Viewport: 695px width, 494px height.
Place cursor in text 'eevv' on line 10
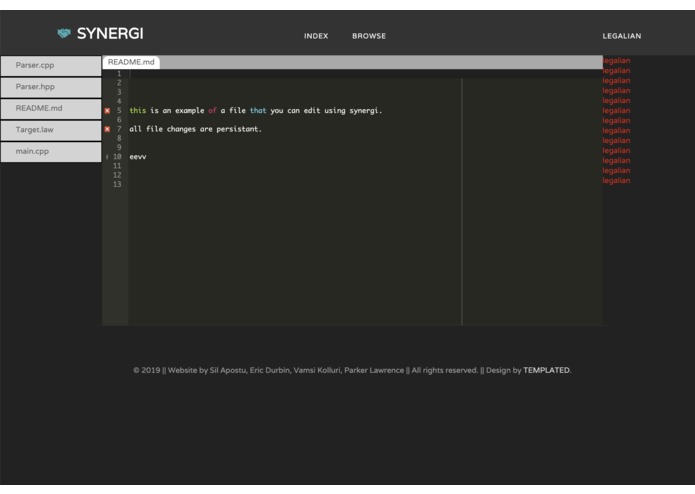(x=138, y=157)
